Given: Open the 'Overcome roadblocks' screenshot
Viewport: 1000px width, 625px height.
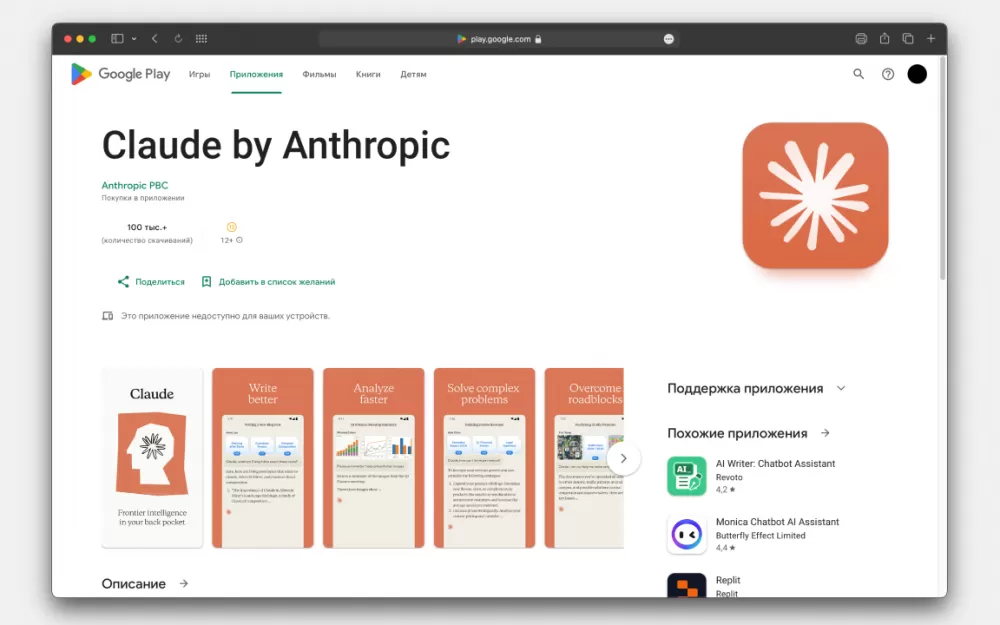Looking at the screenshot, I should [584, 458].
